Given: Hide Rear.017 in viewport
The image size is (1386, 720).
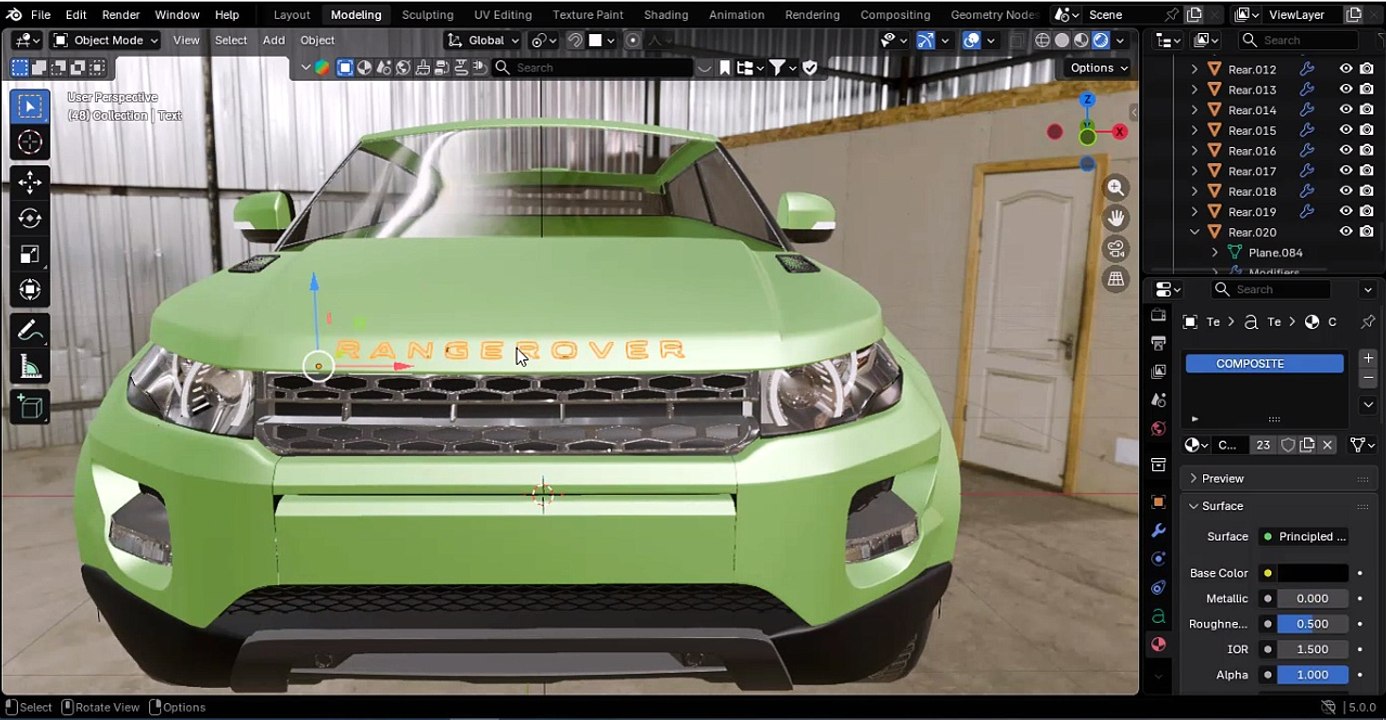Looking at the screenshot, I should pyautogui.click(x=1346, y=171).
